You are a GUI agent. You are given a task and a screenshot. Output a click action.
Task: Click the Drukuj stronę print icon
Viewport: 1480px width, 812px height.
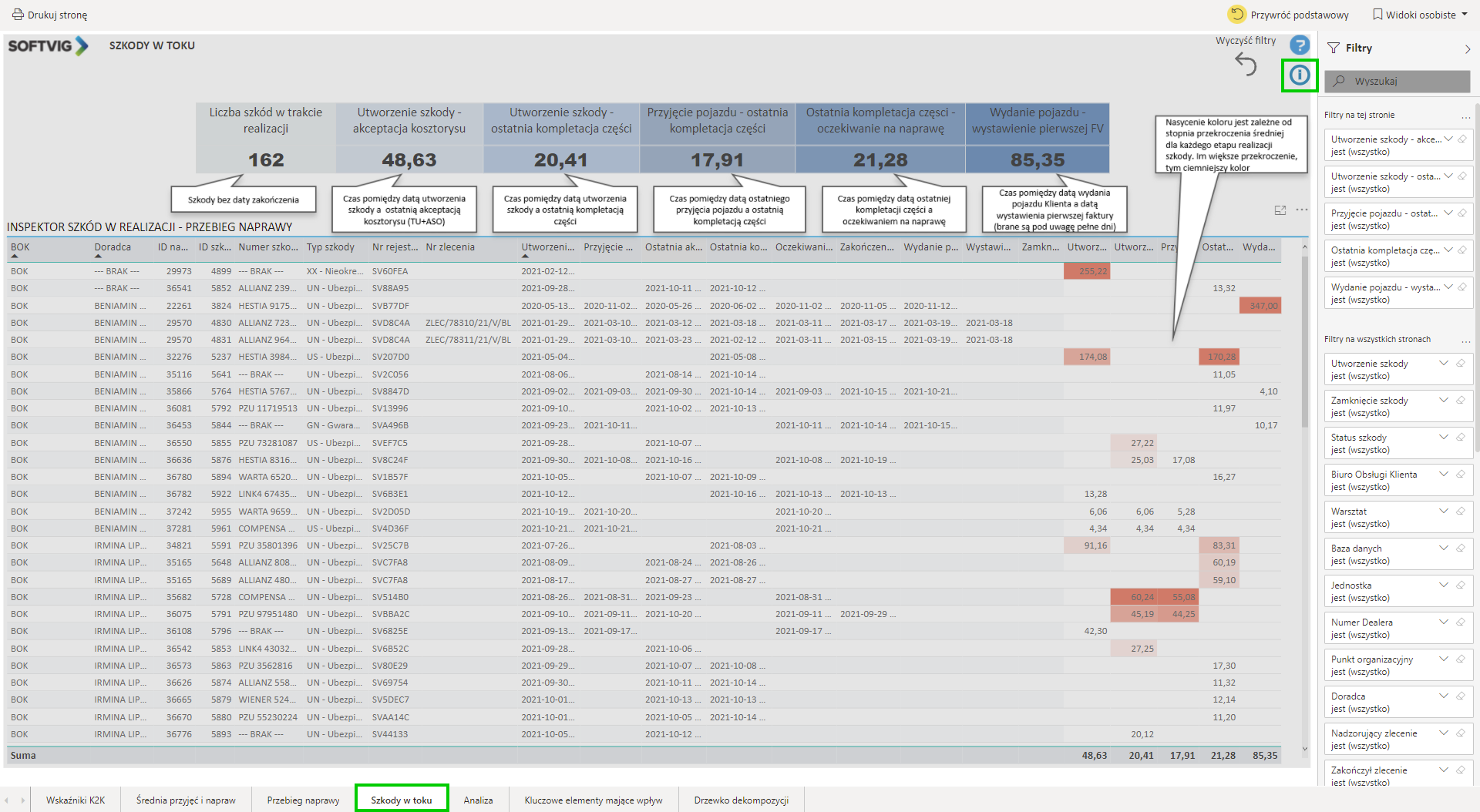(x=17, y=15)
